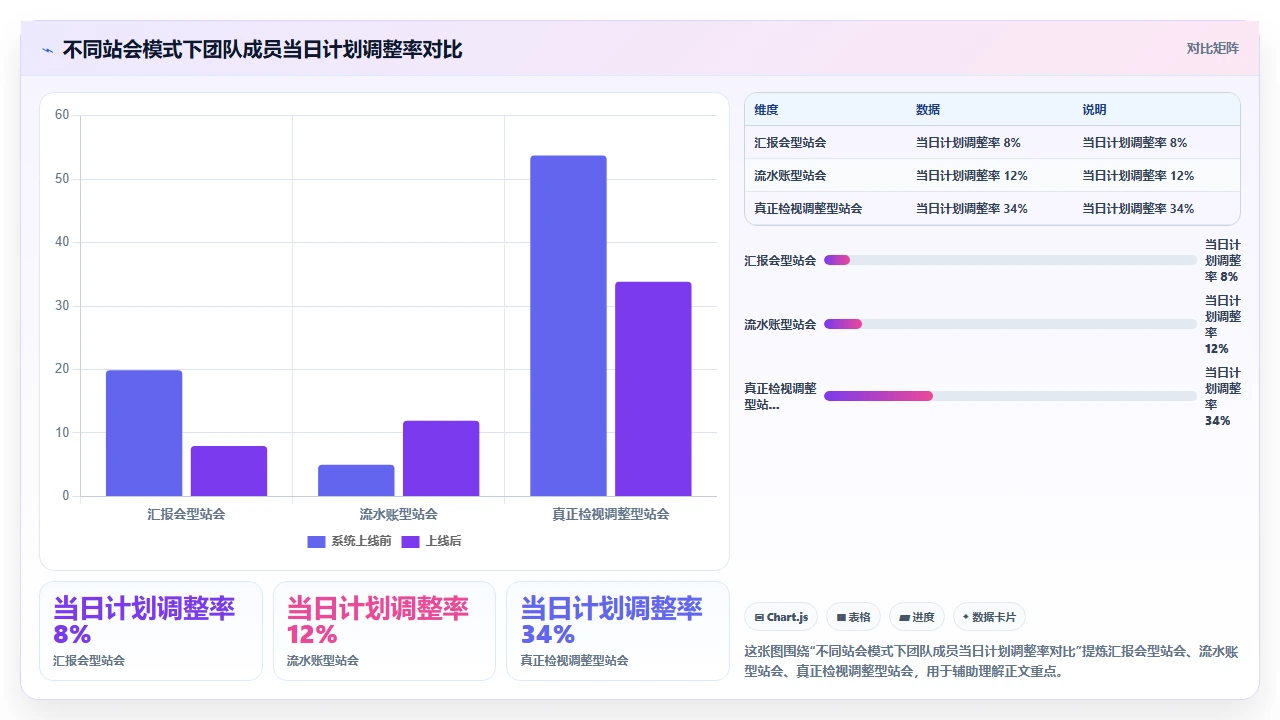This screenshot has width=1280, height=720.
Task: Click 数据 cell 当日计划调整率 8%
Action: (968, 143)
